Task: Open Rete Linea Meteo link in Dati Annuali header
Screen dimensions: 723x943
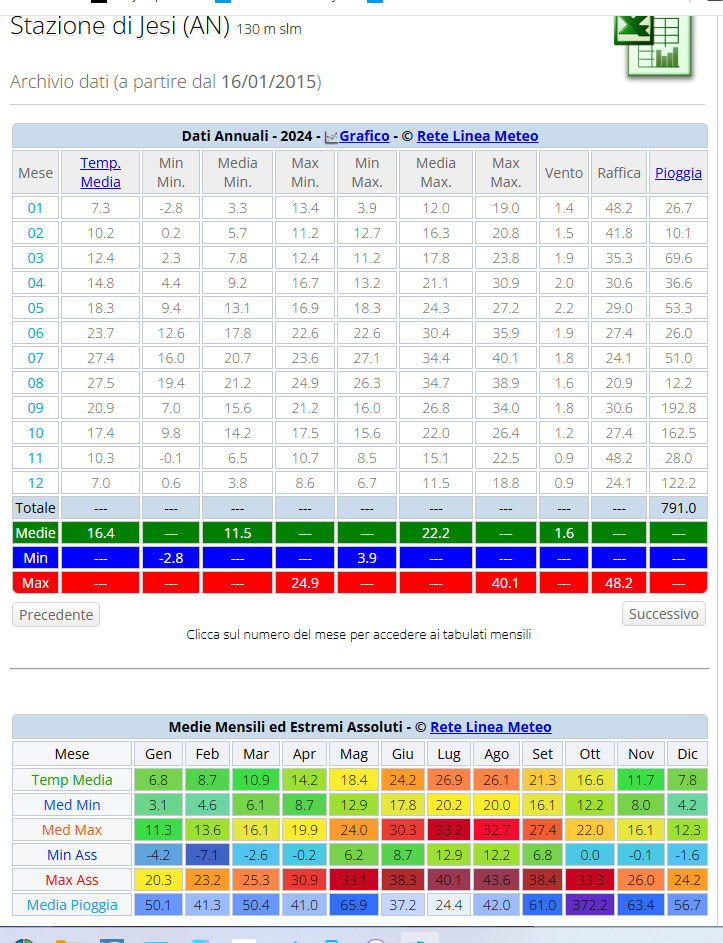Action: tap(477, 136)
